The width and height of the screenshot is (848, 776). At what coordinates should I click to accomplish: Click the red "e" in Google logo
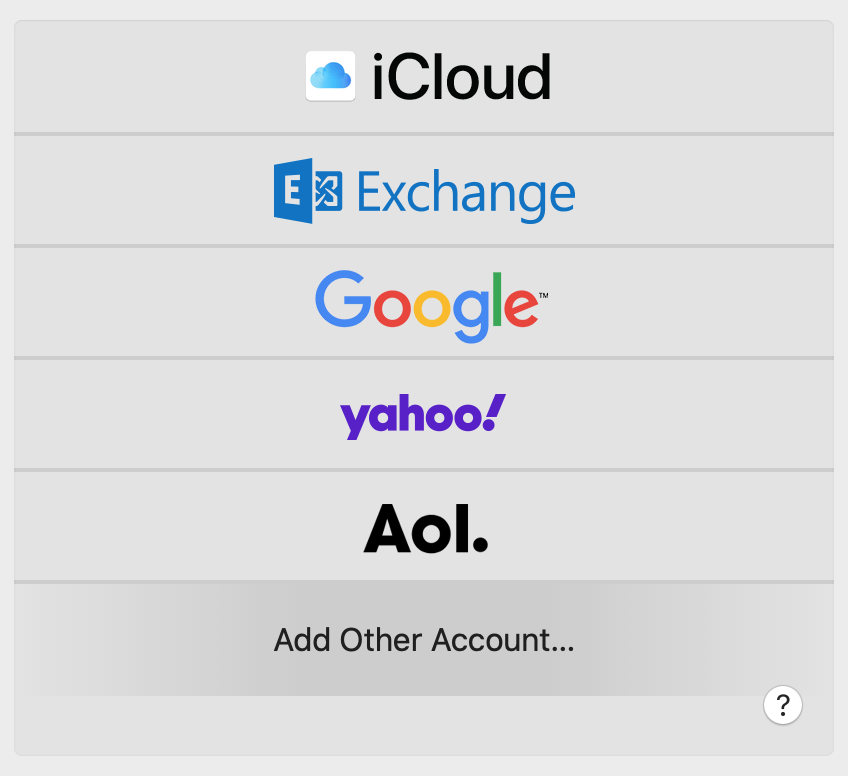520,307
